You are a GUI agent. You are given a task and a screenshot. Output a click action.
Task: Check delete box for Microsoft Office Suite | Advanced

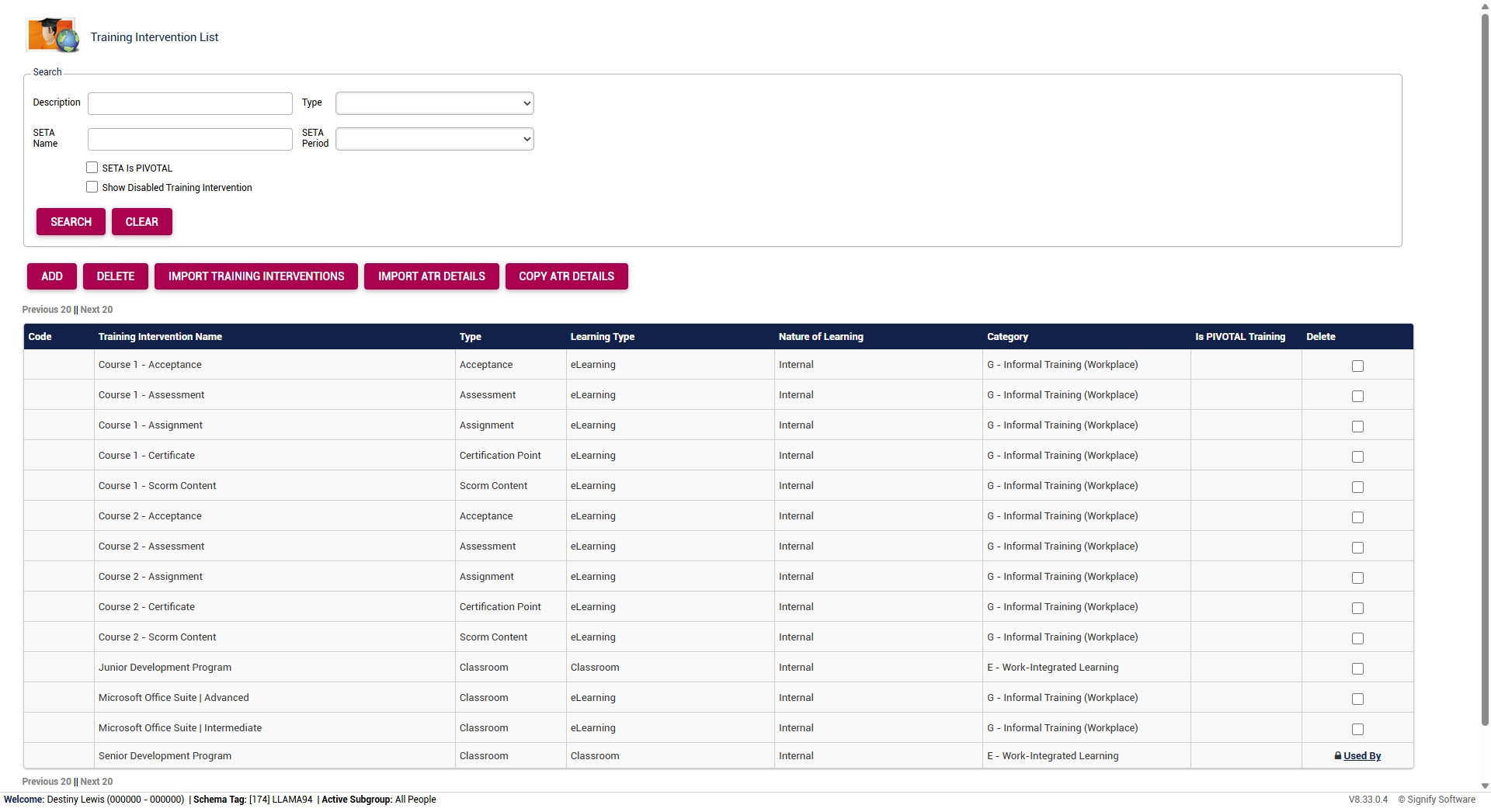[1357, 699]
